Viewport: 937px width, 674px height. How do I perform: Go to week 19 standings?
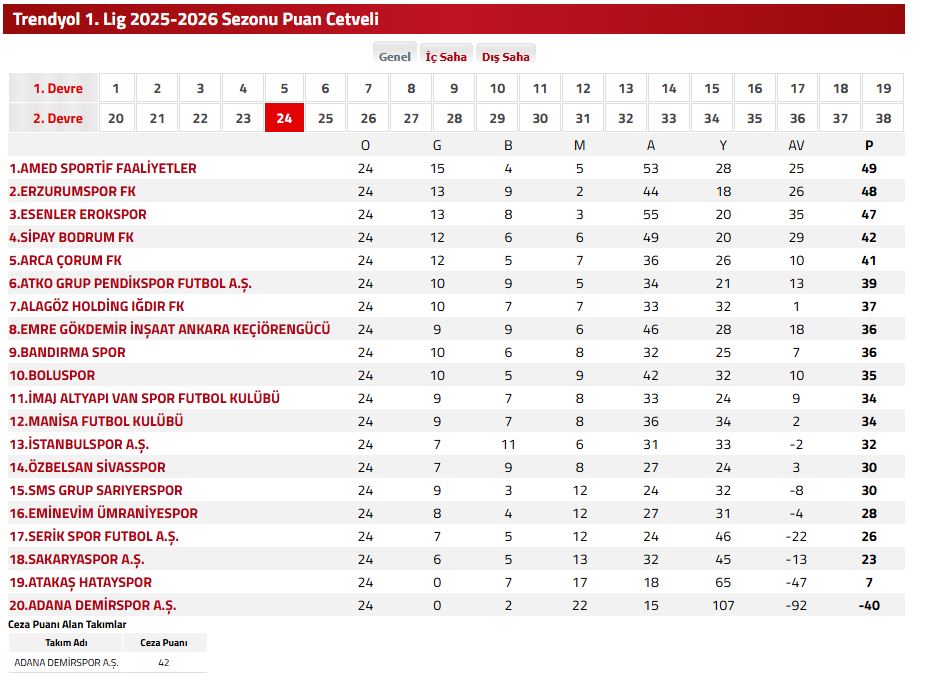(882, 88)
